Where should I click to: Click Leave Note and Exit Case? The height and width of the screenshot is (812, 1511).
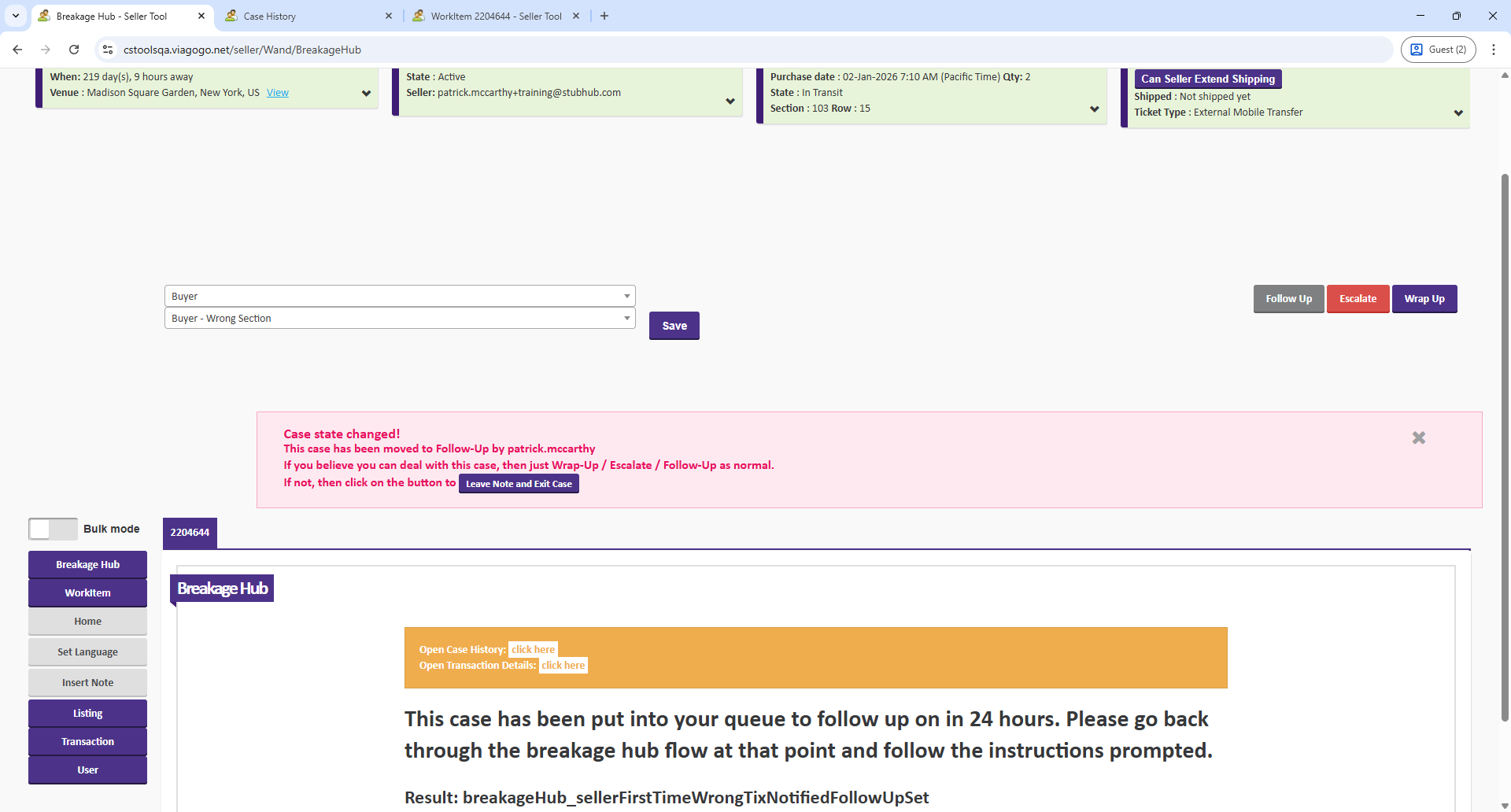tap(519, 484)
